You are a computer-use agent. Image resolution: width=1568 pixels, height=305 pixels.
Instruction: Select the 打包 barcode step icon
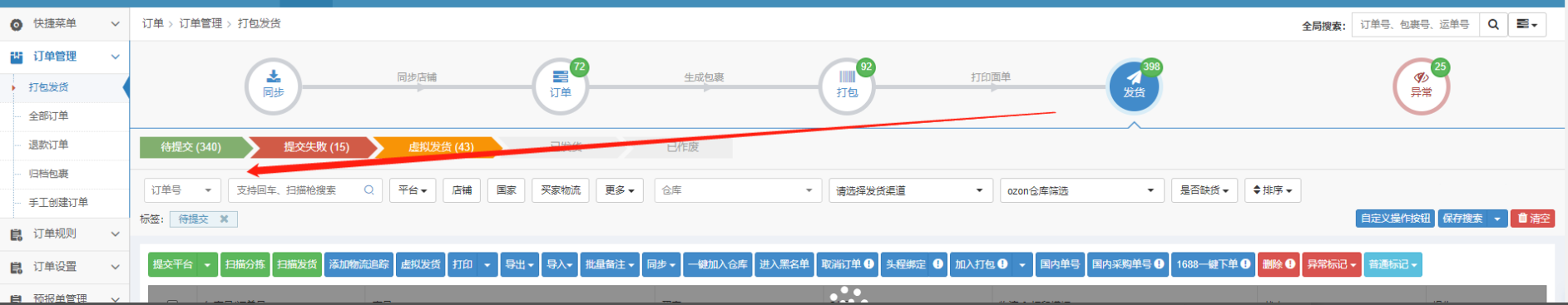tap(847, 86)
